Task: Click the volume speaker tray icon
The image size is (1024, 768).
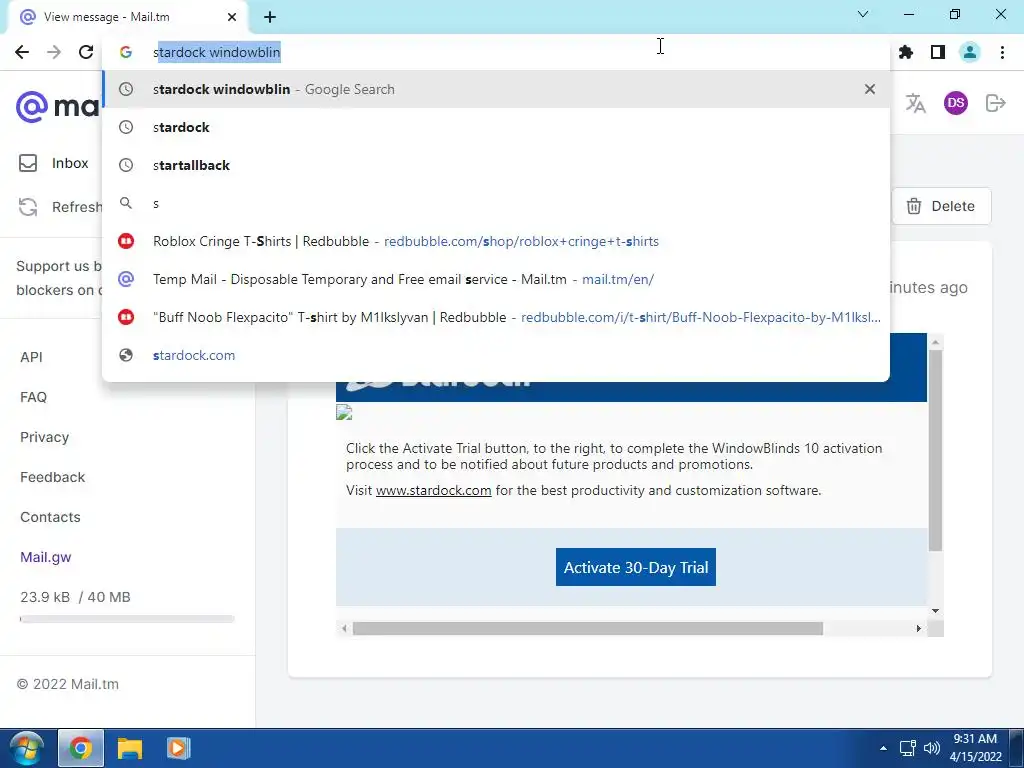Action: pos(932,748)
